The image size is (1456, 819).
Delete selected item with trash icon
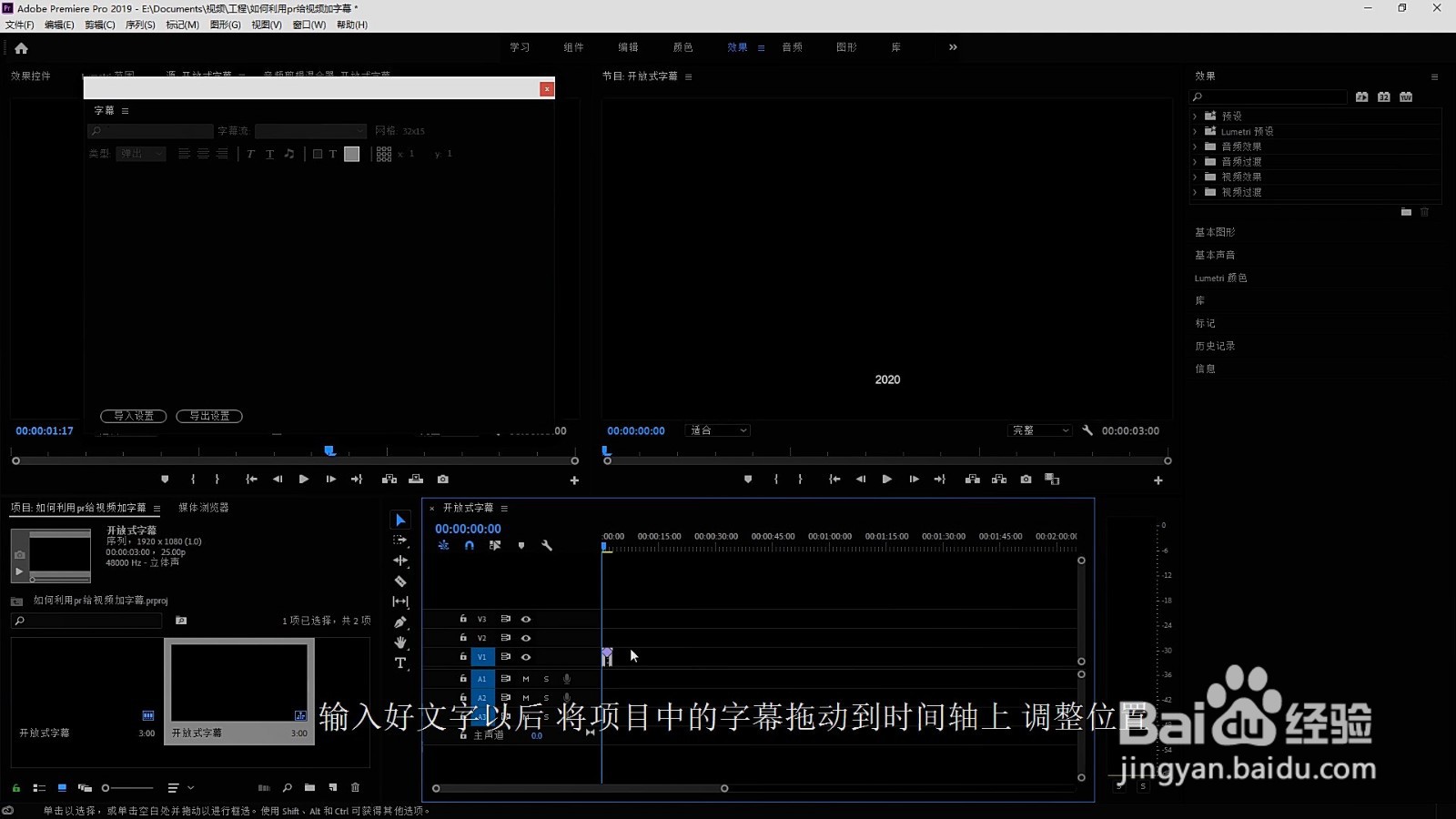pos(356,788)
